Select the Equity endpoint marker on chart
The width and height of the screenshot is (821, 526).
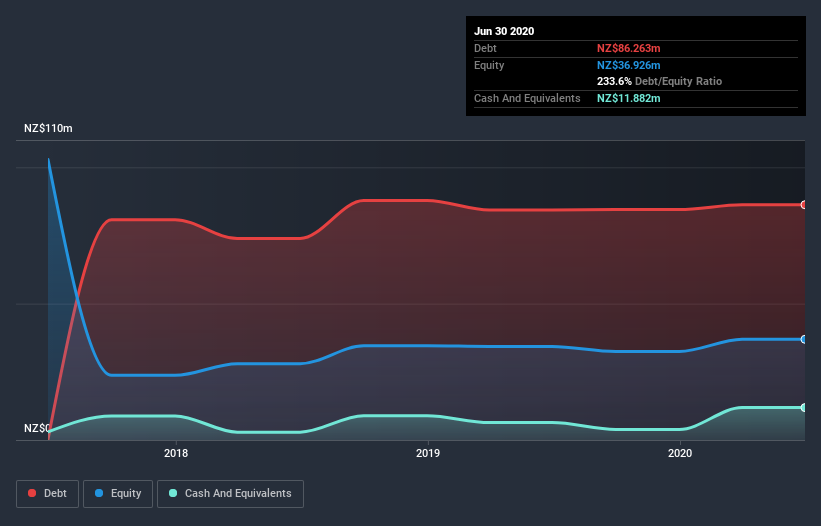point(804,339)
